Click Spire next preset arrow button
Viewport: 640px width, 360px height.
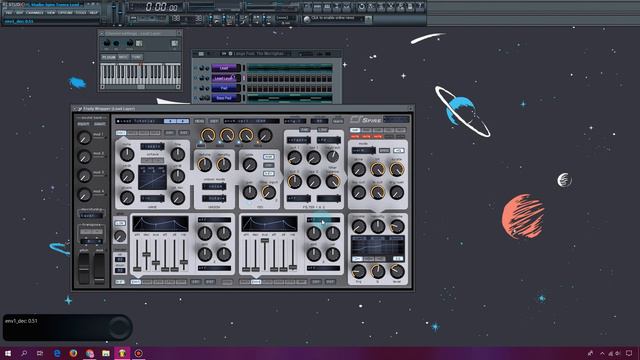pyautogui.click(x=183, y=121)
